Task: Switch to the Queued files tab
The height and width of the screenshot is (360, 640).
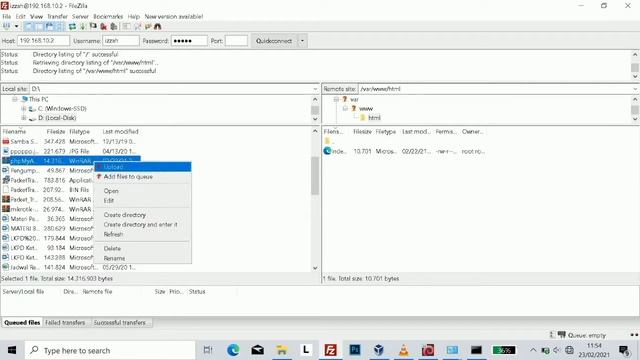Action: 22,322
